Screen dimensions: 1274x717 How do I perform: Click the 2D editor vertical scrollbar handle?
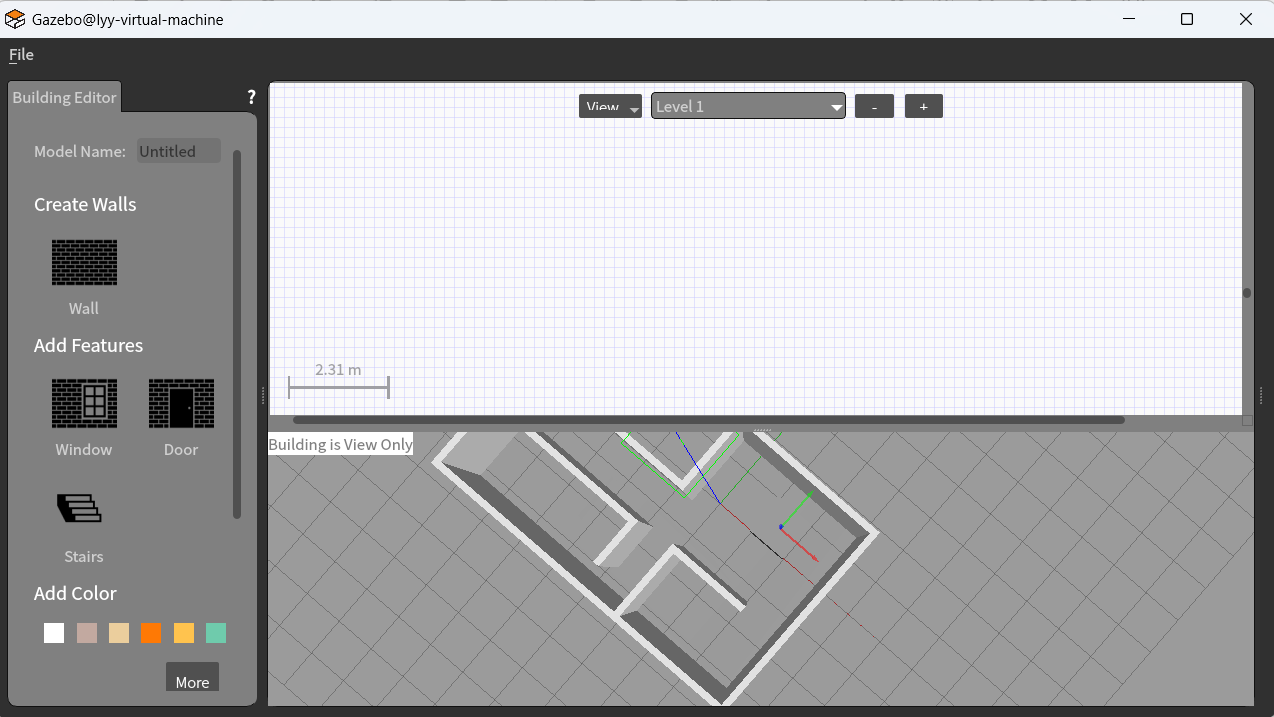[x=1247, y=293]
